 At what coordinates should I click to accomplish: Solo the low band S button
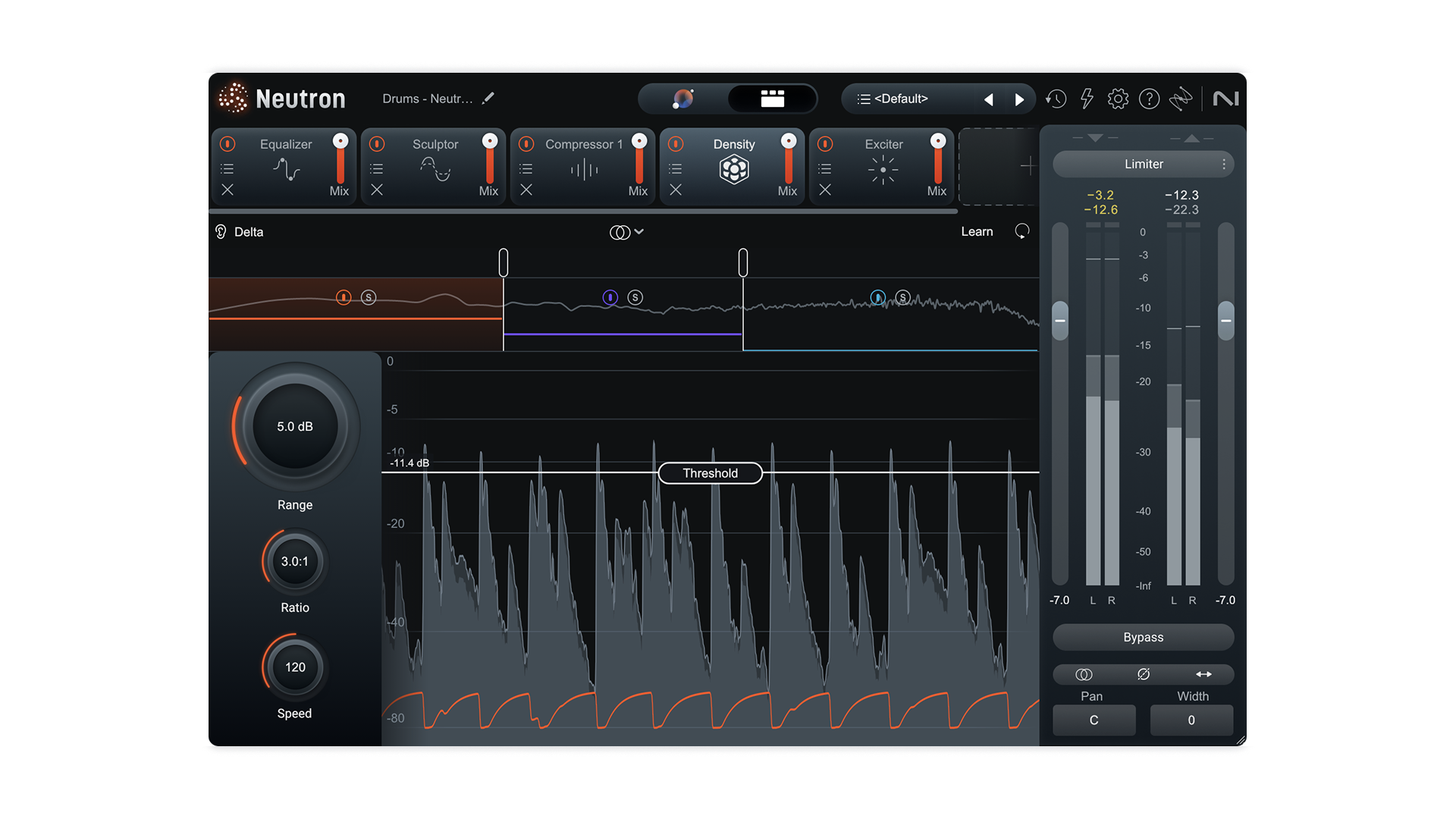pyautogui.click(x=369, y=297)
